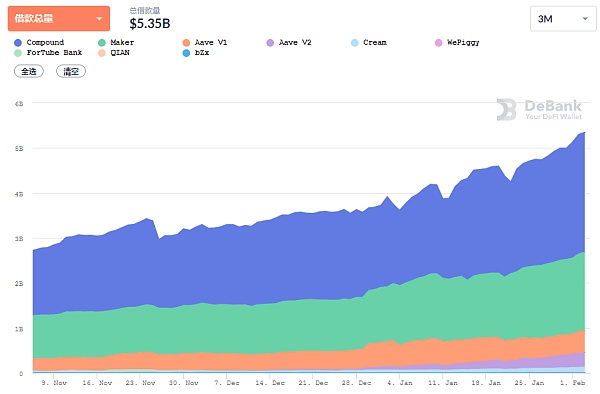The width and height of the screenshot is (600, 394).
Task: Toggle the Aave V2 legend dot
Action: pos(270,42)
